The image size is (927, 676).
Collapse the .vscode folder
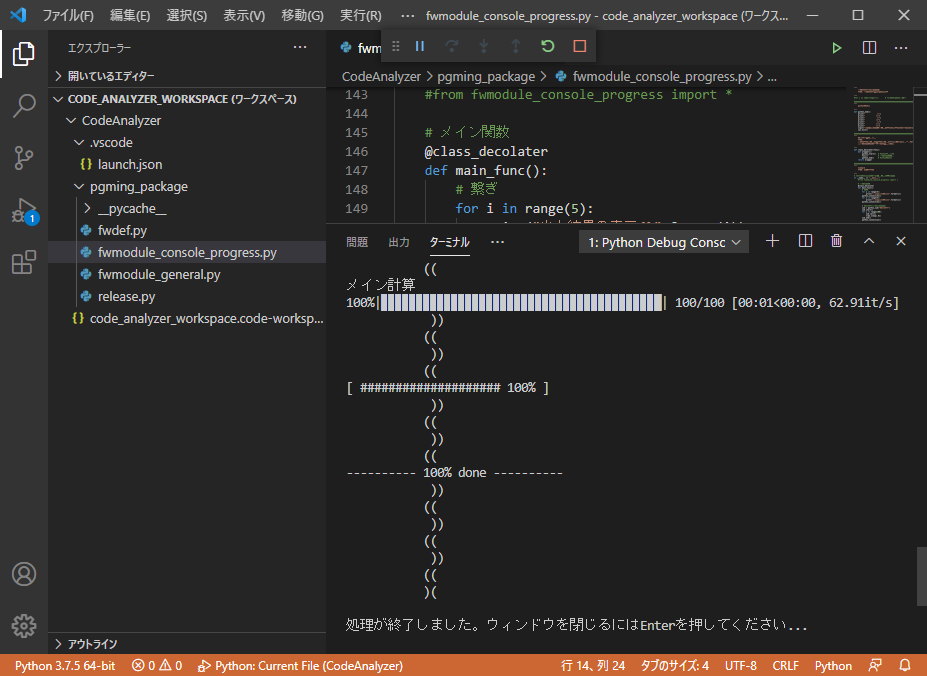pos(187,143)
